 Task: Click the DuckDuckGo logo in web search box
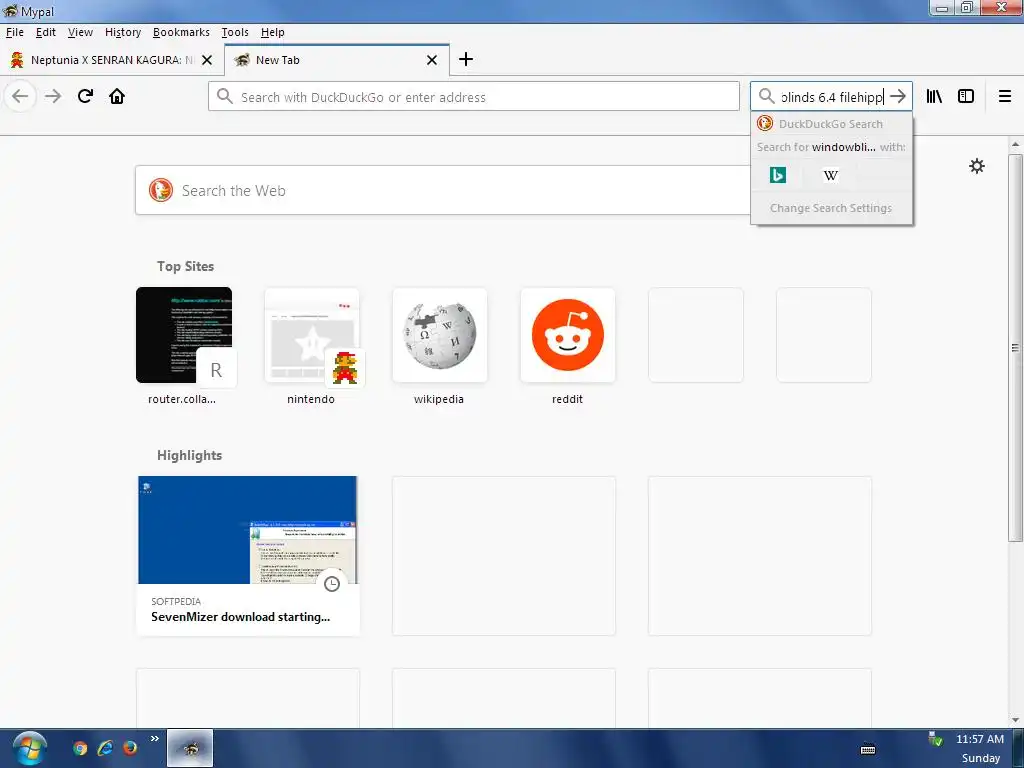tap(161, 190)
